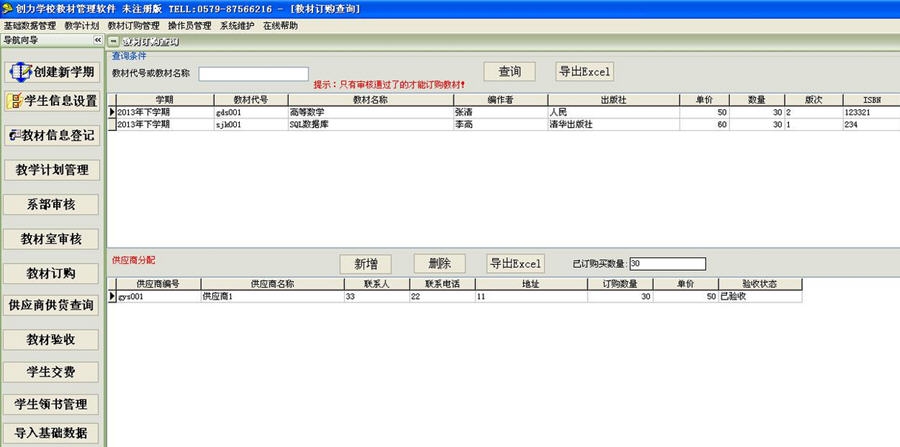Click 验收状态 column header

pos(760,284)
